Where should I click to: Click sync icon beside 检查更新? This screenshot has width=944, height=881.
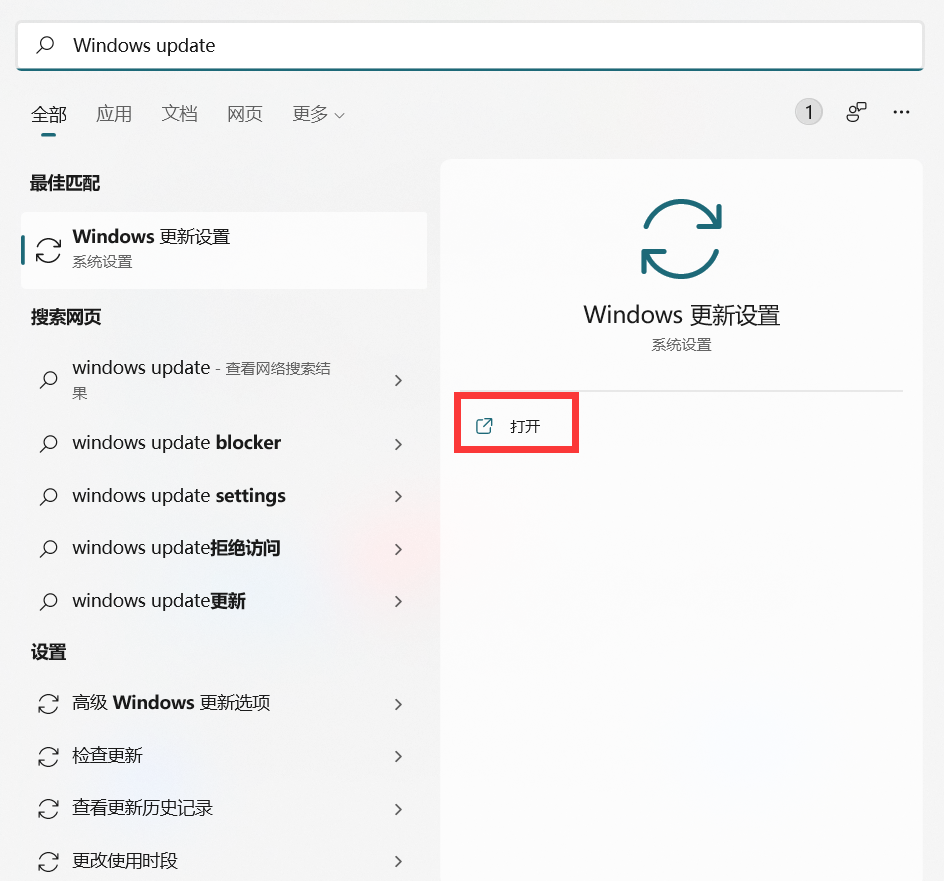[48, 757]
